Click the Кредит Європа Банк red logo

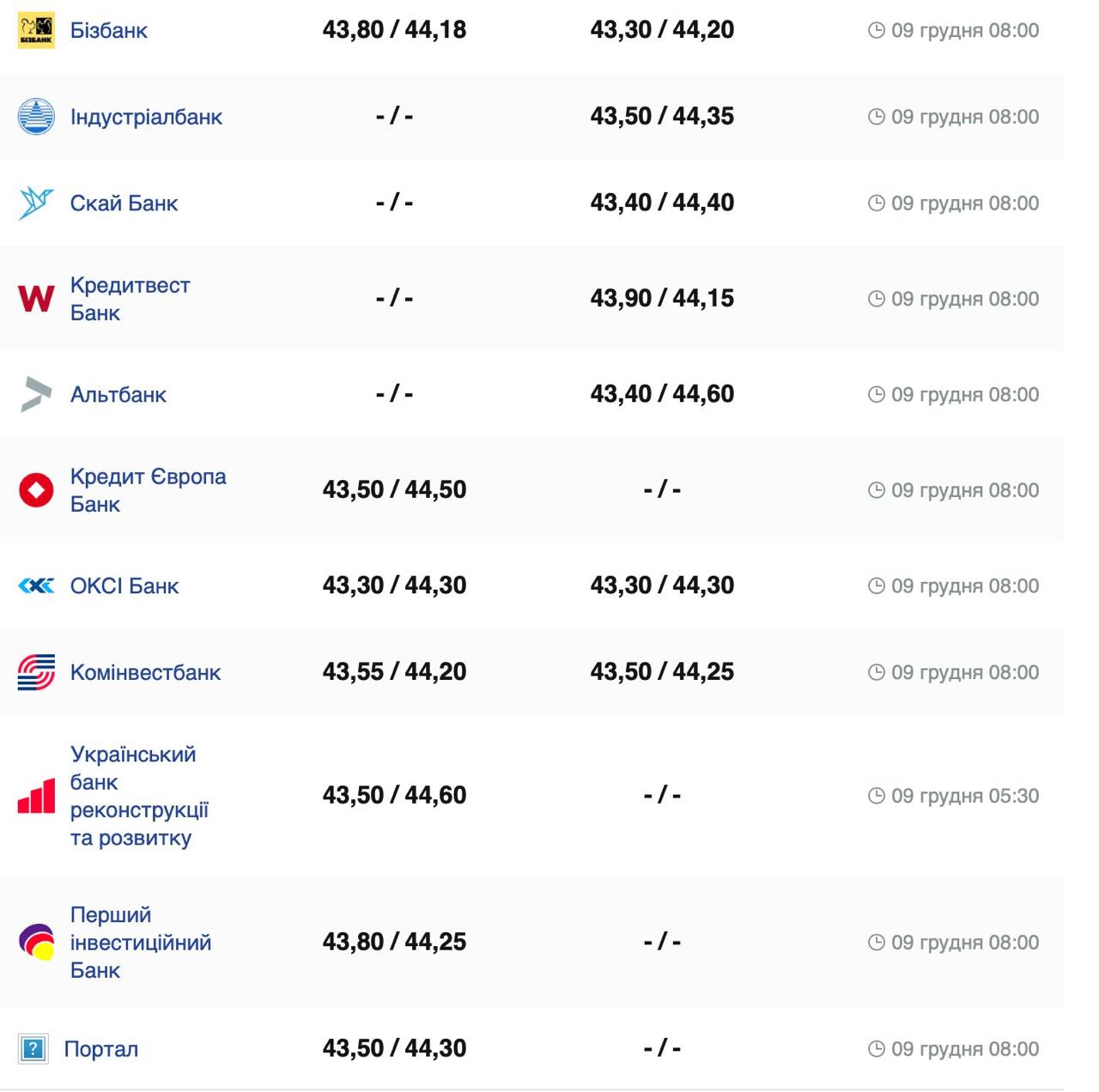(x=36, y=490)
